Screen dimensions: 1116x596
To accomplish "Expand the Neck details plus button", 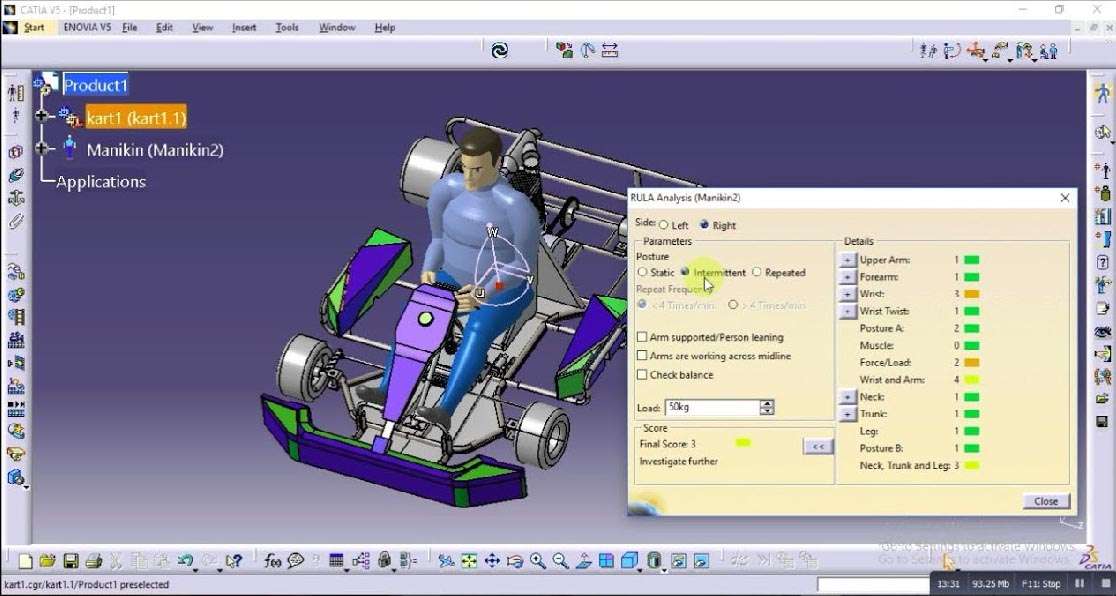I will coord(847,397).
